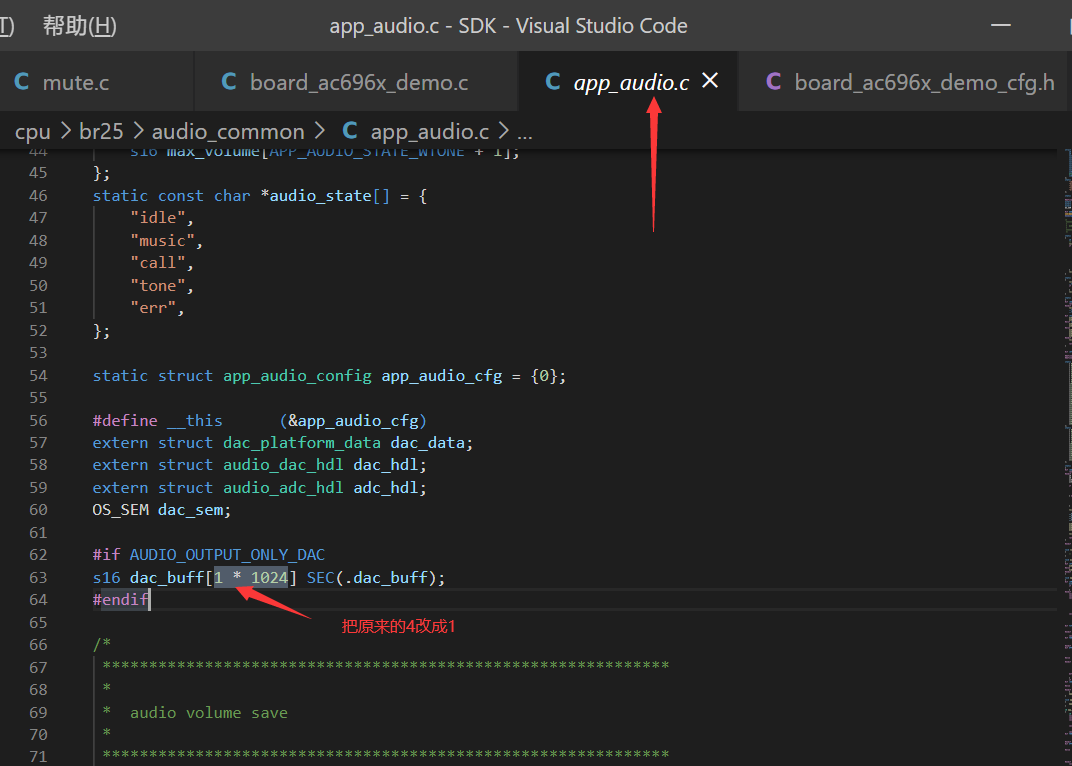The width and height of the screenshot is (1072, 766).
Task: Open the audio_common breadcrumb segment
Action: pyautogui.click(x=228, y=131)
